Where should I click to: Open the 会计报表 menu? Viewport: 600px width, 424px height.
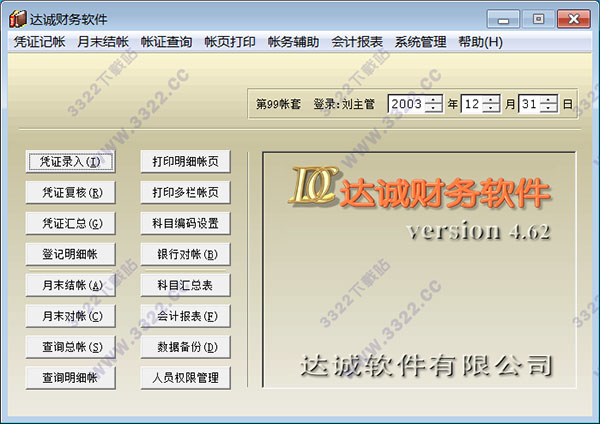(x=357, y=42)
